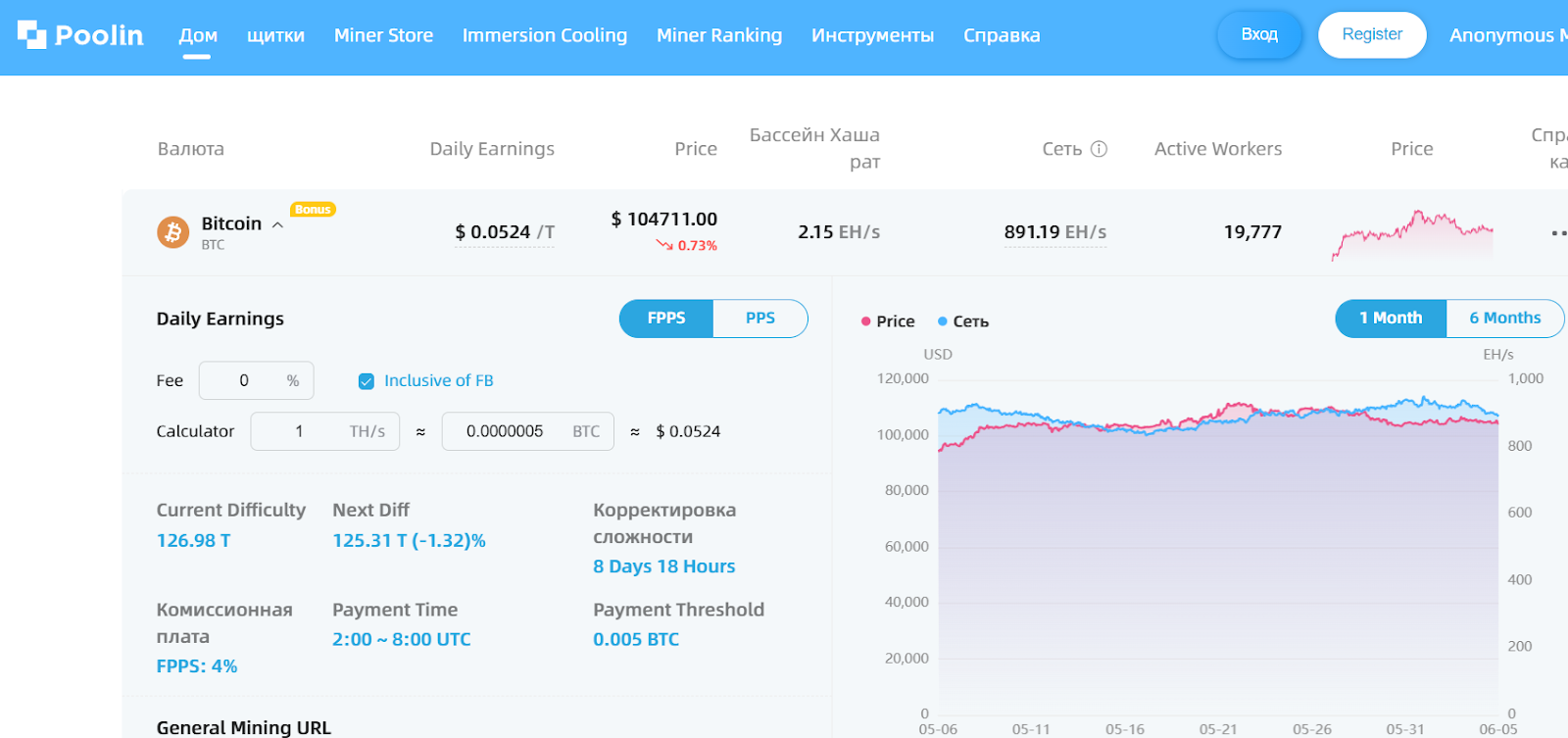This screenshot has height=738, width=1568.
Task: Toggle the blue Сеть legend marker
Action: point(943,321)
